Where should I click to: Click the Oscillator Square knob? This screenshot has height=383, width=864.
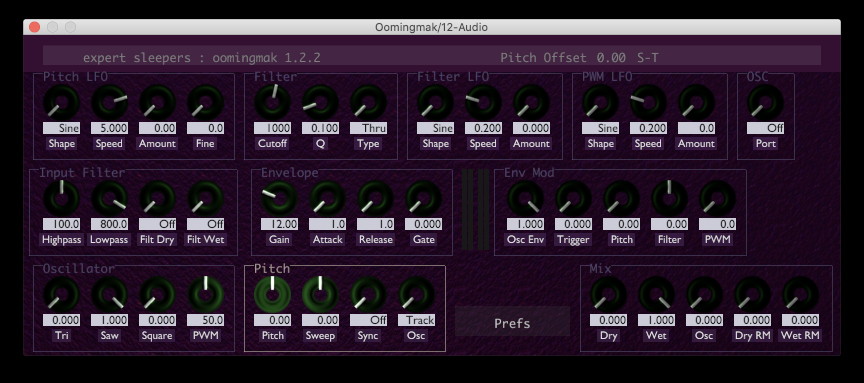(158, 294)
